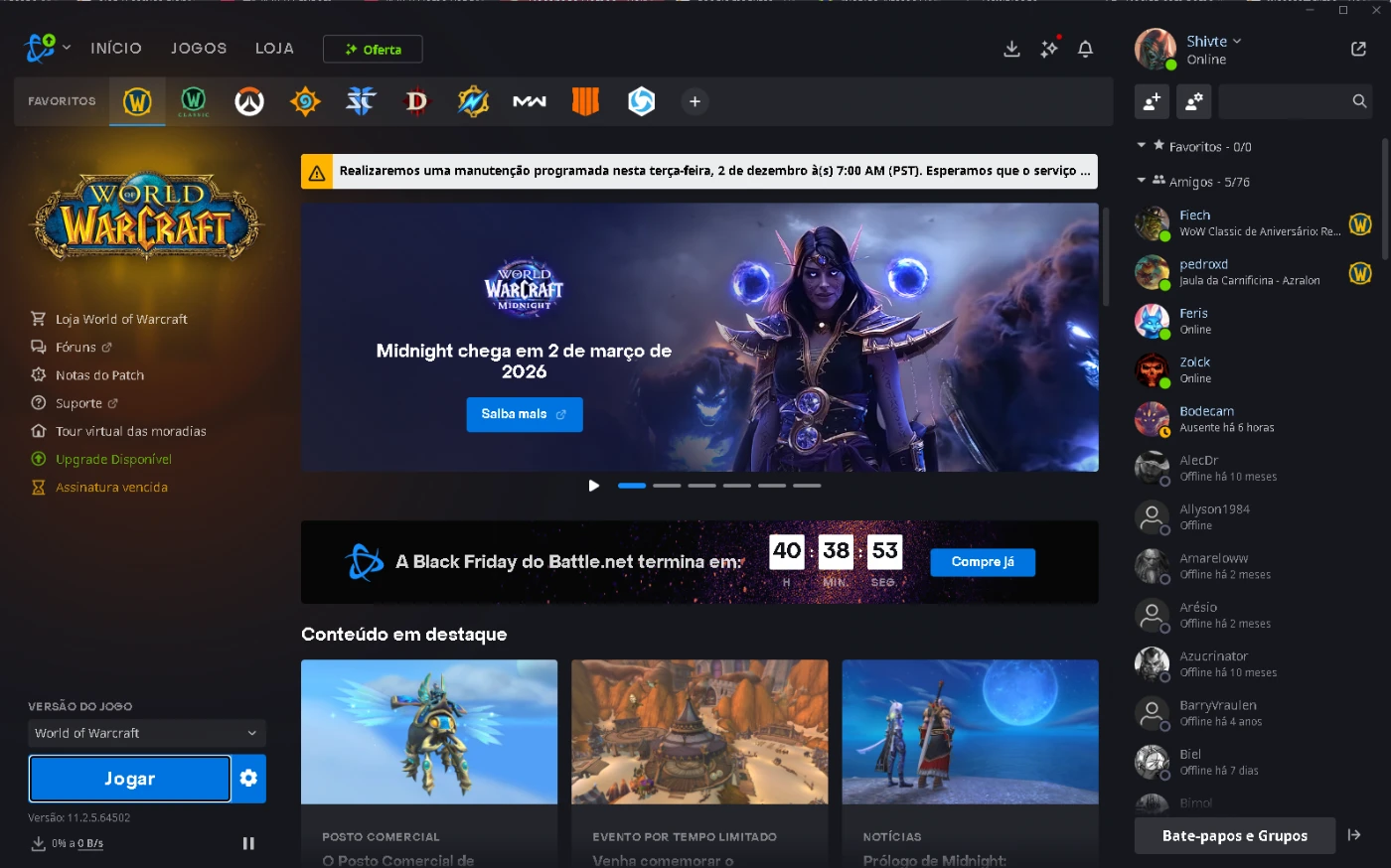The width and height of the screenshot is (1391, 868).
Task: Open game settings gear next to Jogar
Action: click(248, 779)
